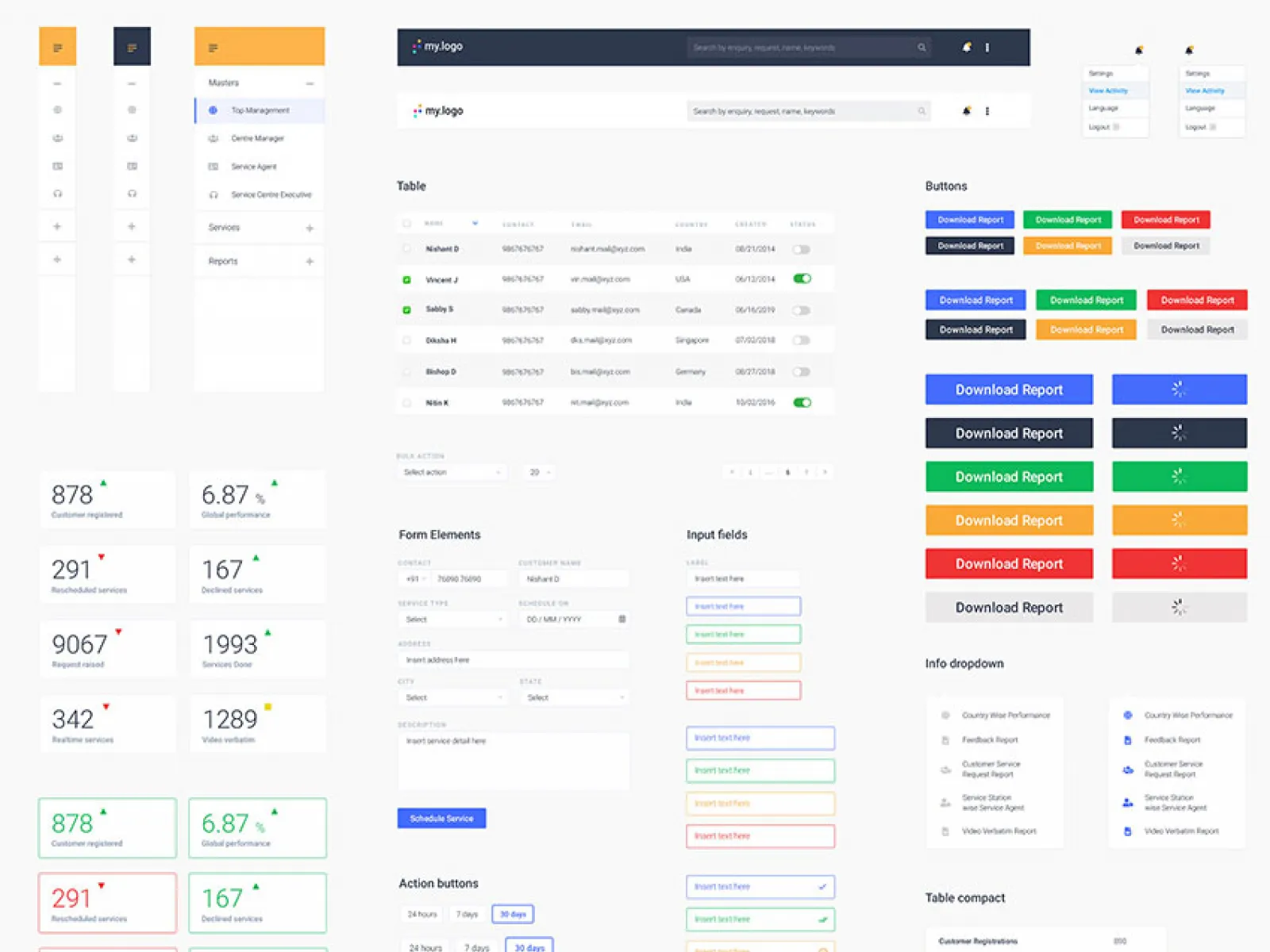
Task: Click the Schedule Service button
Action: tap(441, 818)
